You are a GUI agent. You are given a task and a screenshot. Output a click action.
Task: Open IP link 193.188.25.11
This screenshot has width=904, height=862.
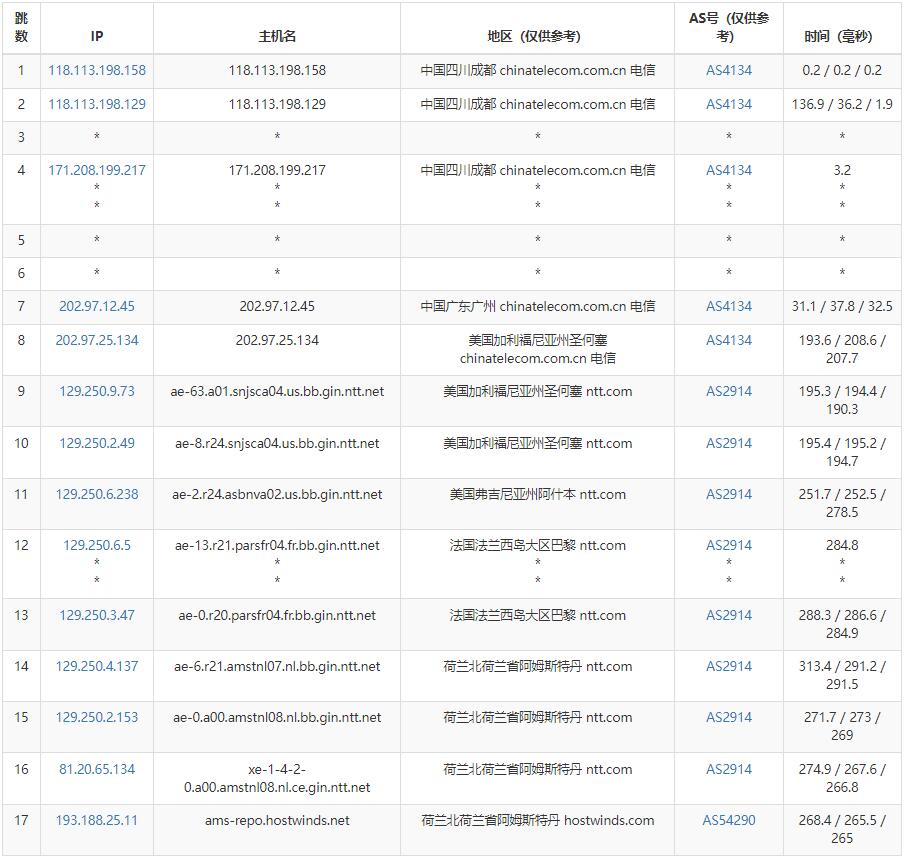pyautogui.click(x=97, y=820)
